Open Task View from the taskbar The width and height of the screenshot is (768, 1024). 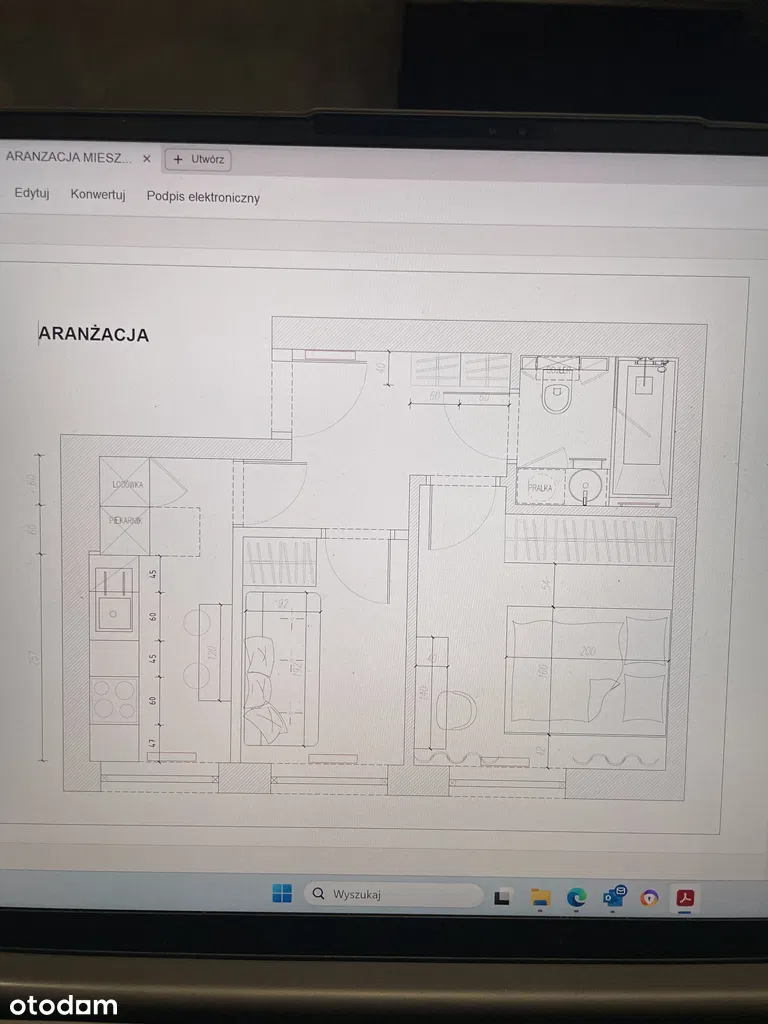click(x=504, y=897)
